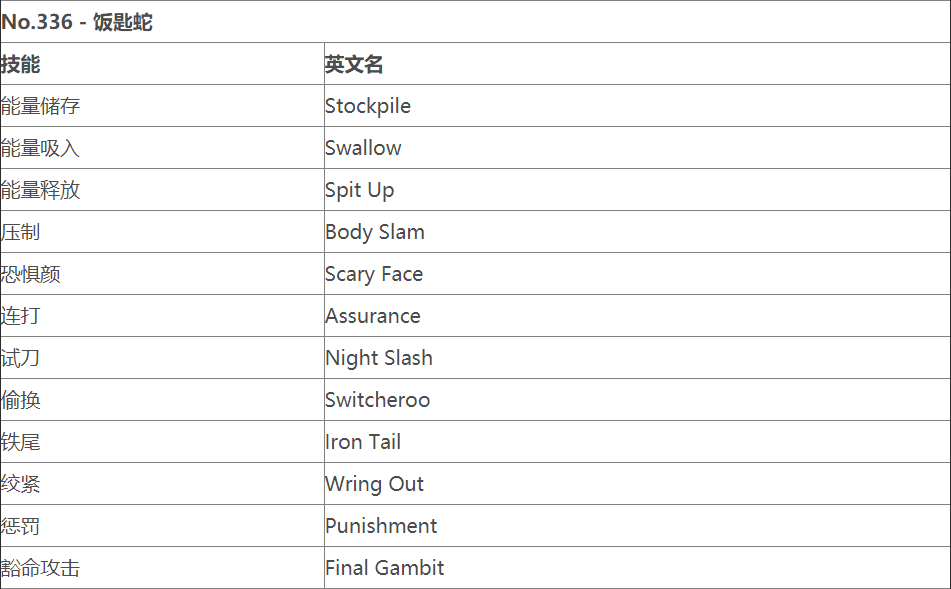Click the "英文名" column header

(x=354, y=64)
